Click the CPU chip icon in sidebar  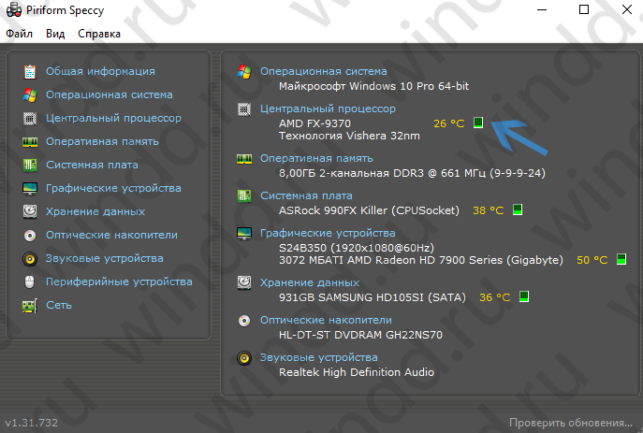(x=30, y=119)
